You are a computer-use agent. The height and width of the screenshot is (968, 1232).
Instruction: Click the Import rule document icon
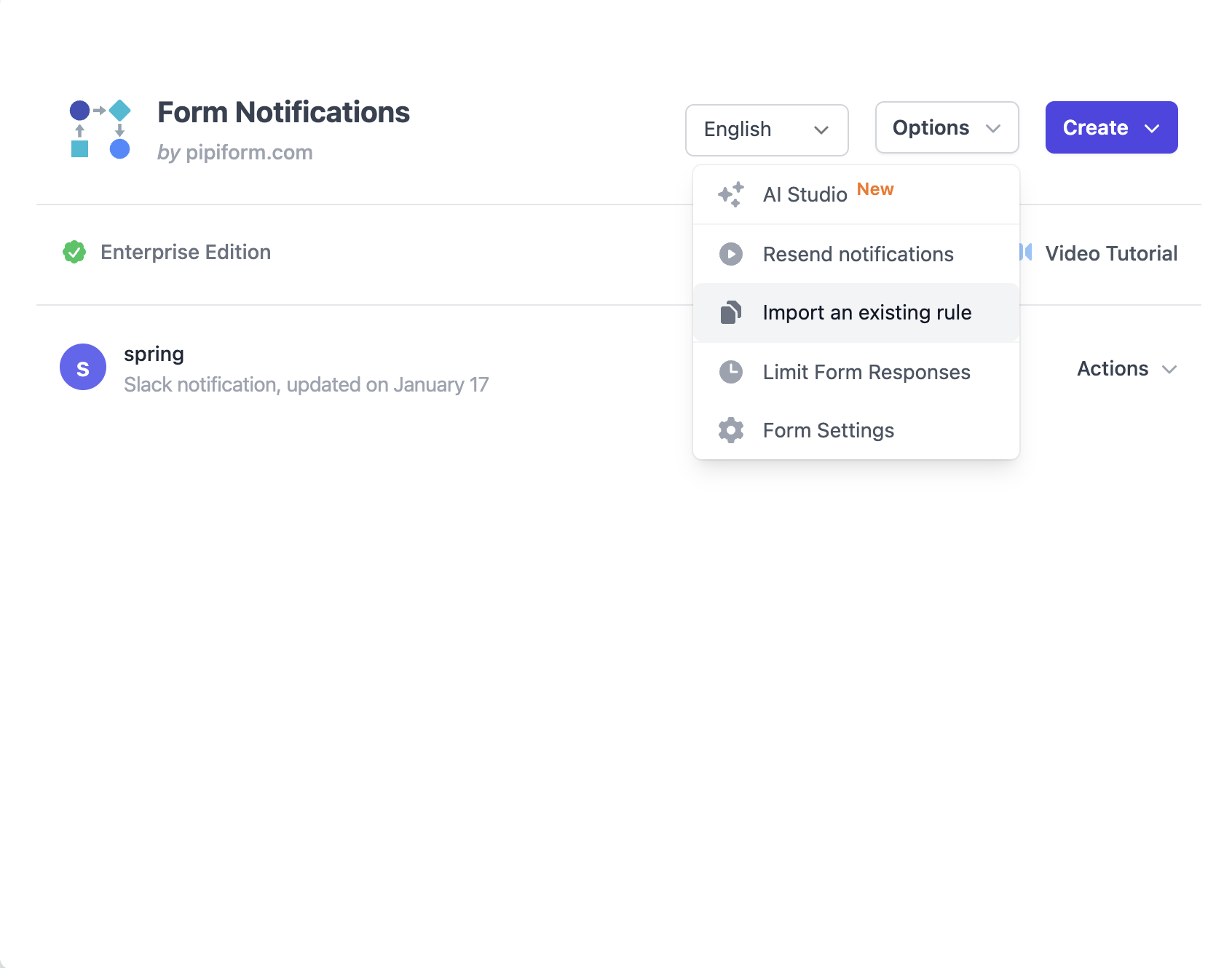730,312
